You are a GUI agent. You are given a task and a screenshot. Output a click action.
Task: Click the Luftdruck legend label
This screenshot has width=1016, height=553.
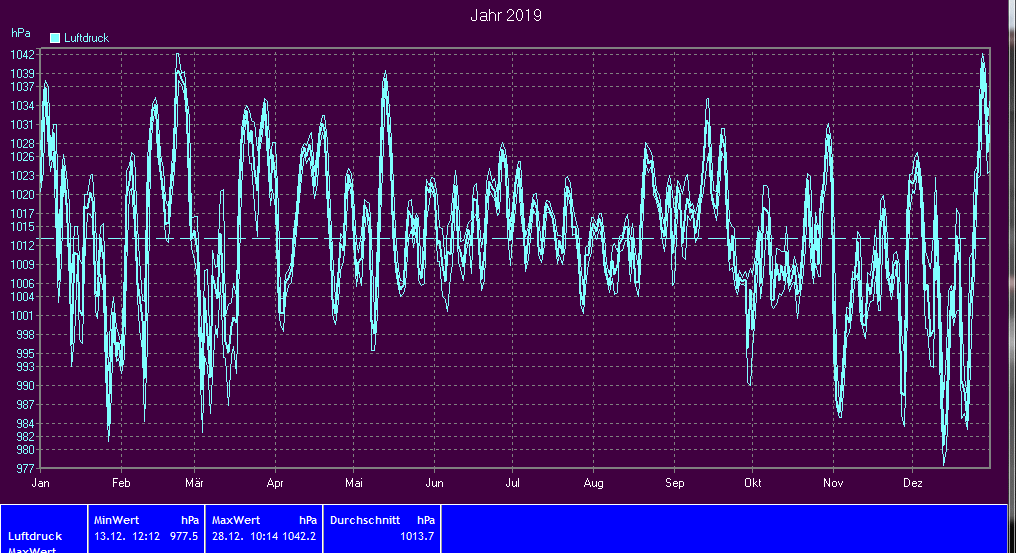[x=86, y=38]
